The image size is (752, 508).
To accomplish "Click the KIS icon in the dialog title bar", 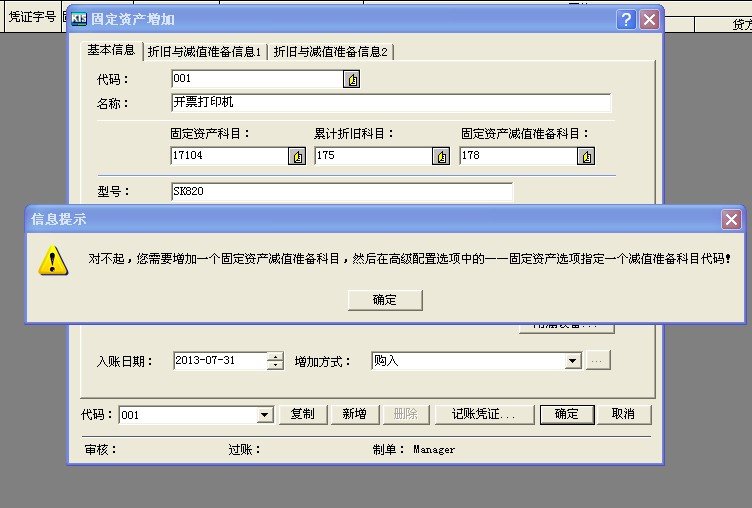I will (79, 18).
